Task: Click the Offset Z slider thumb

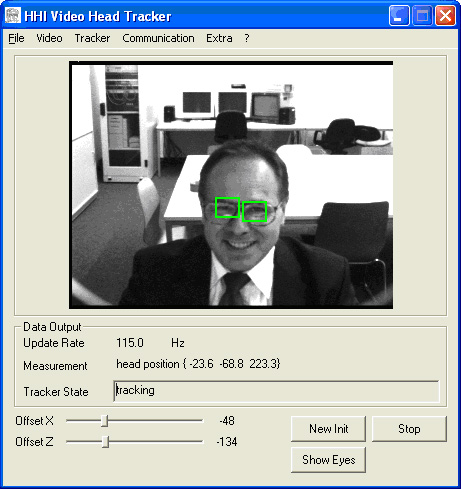Action: [105, 442]
